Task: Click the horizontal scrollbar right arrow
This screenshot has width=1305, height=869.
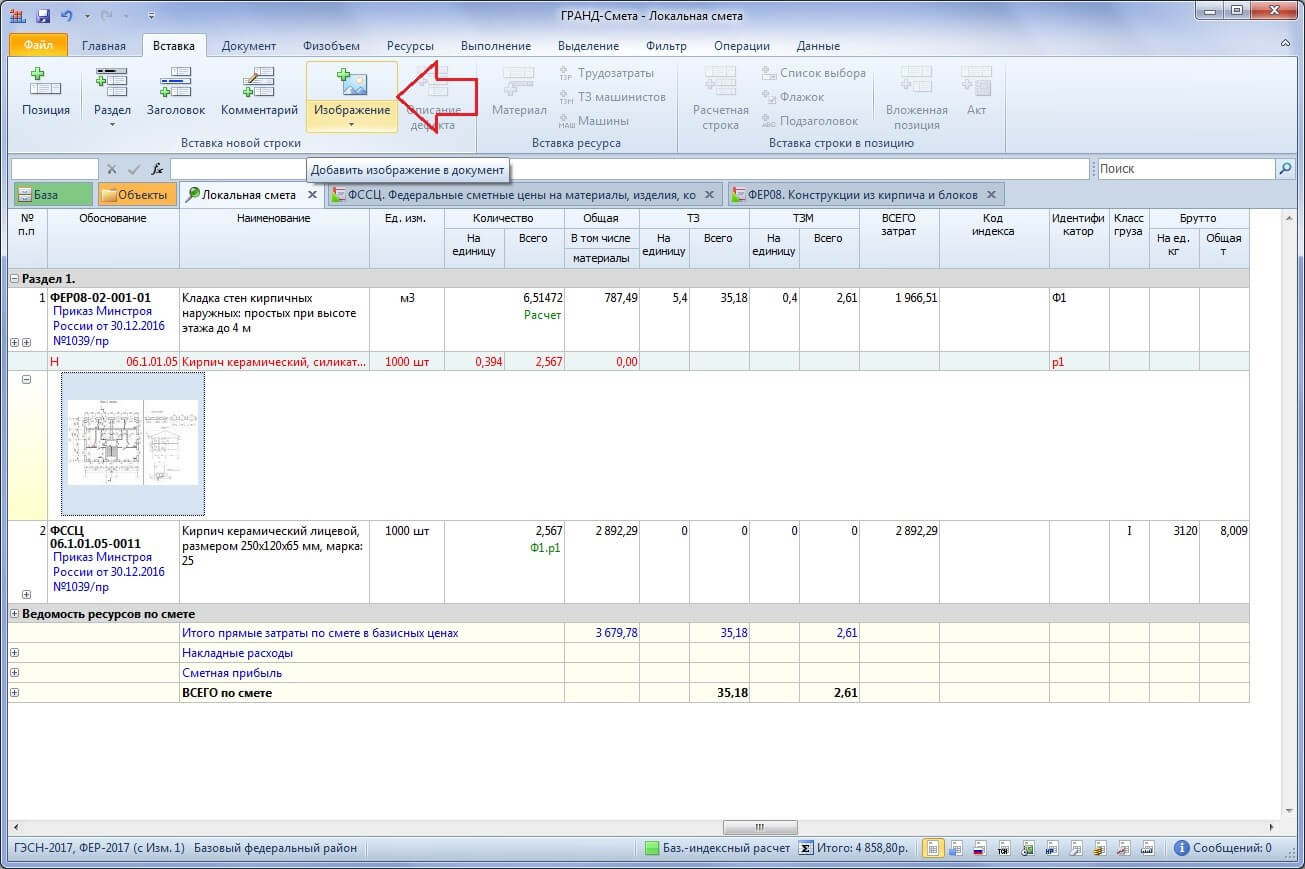Action: [1272, 827]
